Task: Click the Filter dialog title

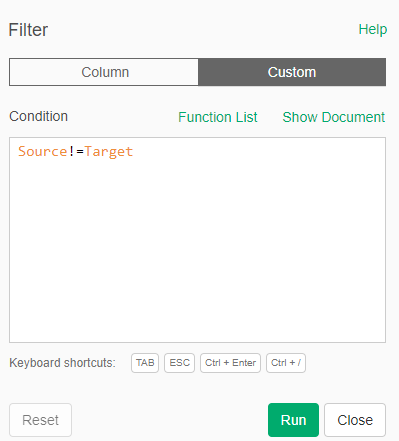Action: (x=28, y=30)
